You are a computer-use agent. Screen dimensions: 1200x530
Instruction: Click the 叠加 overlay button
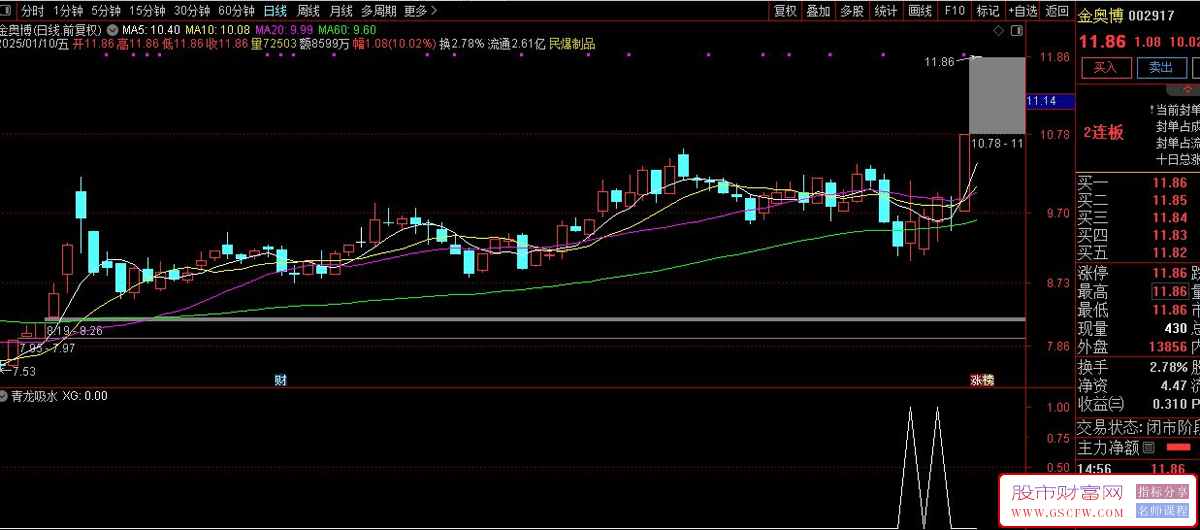point(818,11)
